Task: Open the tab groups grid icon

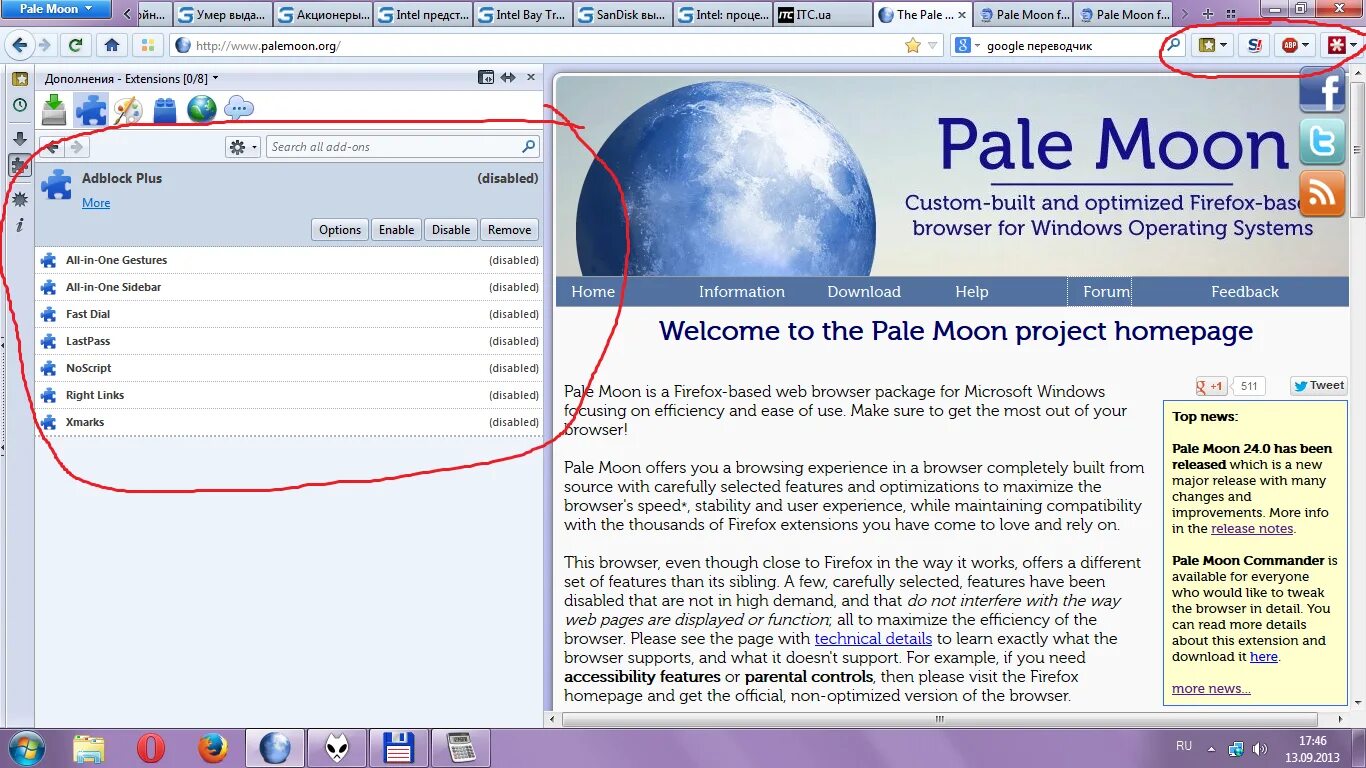Action: point(1230,14)
